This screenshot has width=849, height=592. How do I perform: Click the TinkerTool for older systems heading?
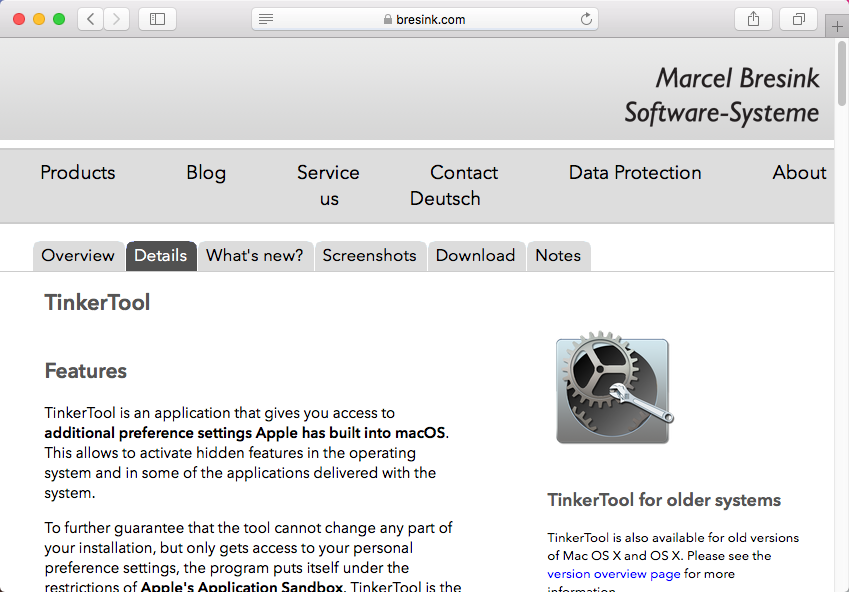(664, 500)
